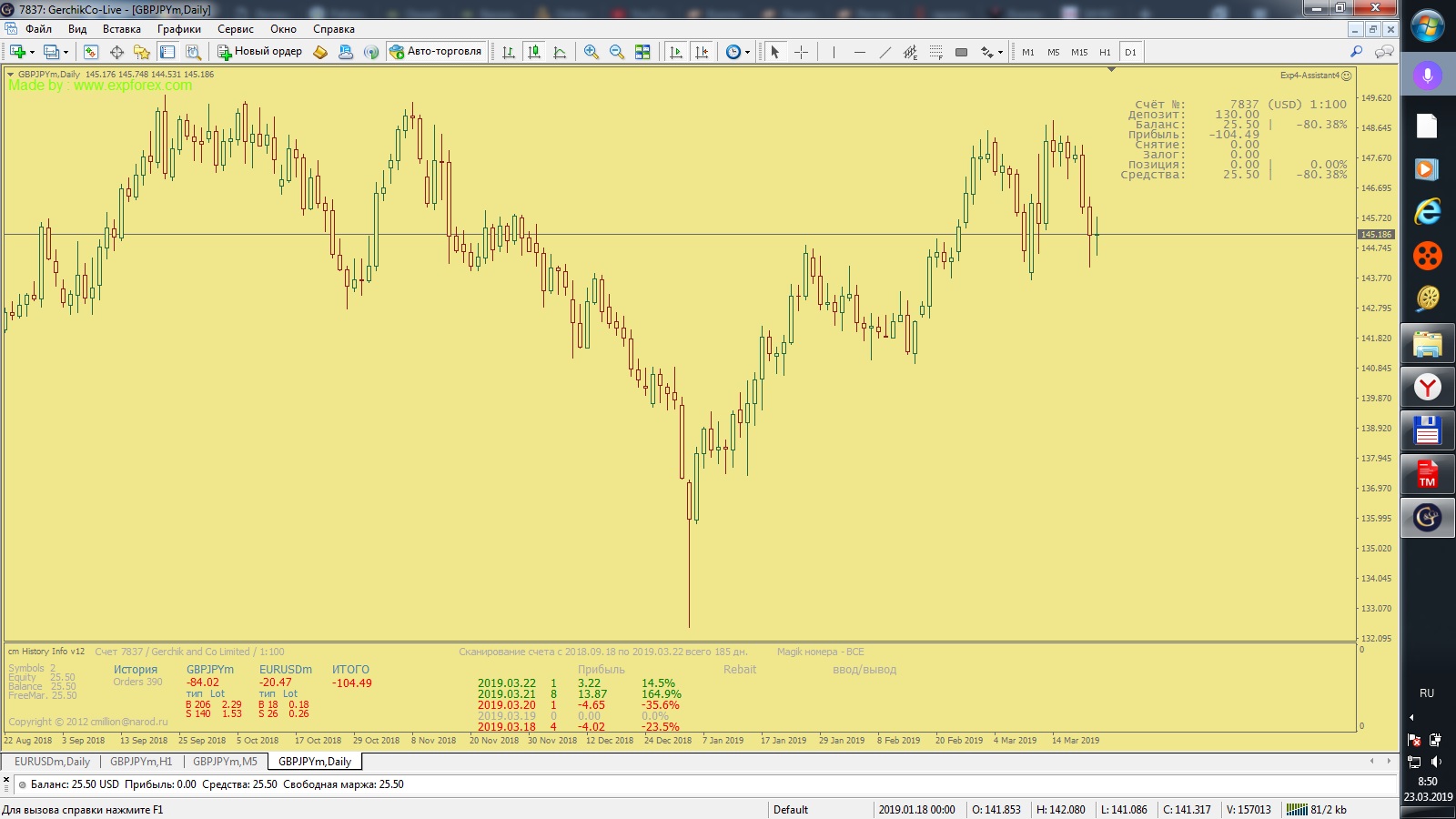The image size is (1456, 819).
Task: Switch chart to line chart
Action: [560, 52]
